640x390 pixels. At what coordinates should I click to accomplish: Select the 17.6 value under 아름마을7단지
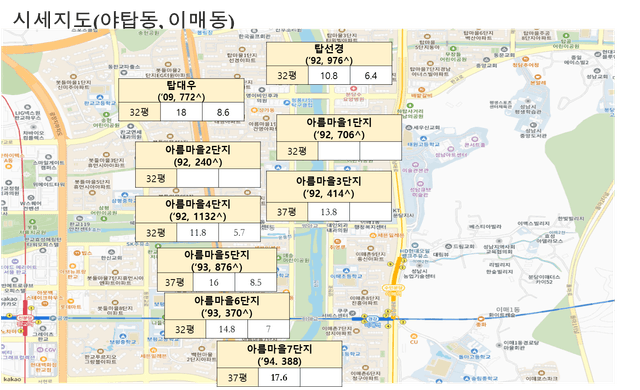[279, 377]
